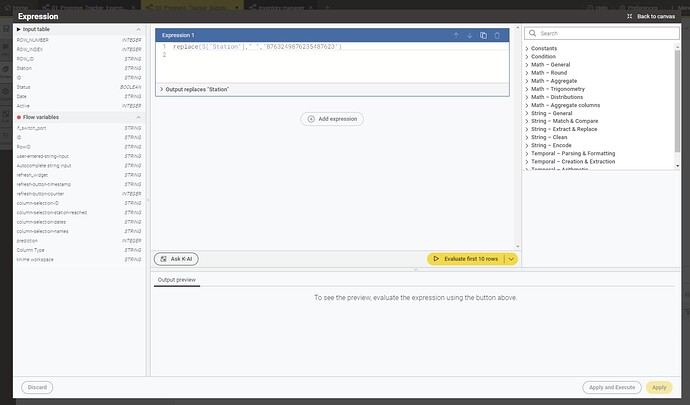Select the Output preview tab

pyautogui.click(x=177, y=280)
